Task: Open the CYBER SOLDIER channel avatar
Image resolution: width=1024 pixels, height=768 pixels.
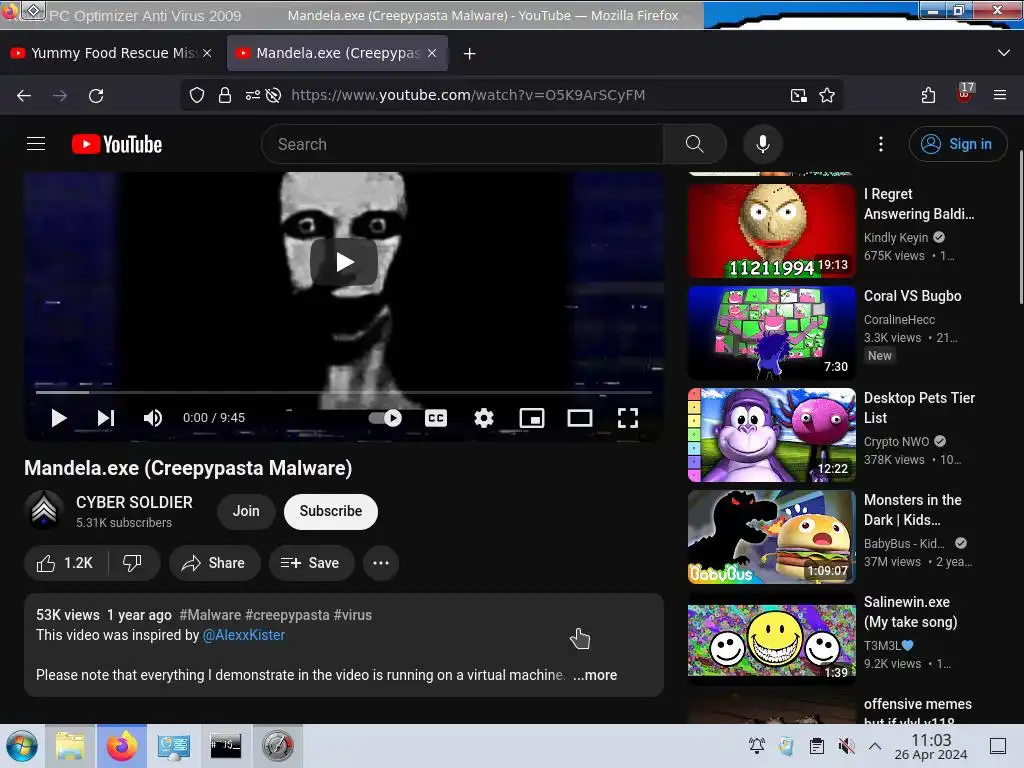Action: pyautogui.click(x=44, y=511)
